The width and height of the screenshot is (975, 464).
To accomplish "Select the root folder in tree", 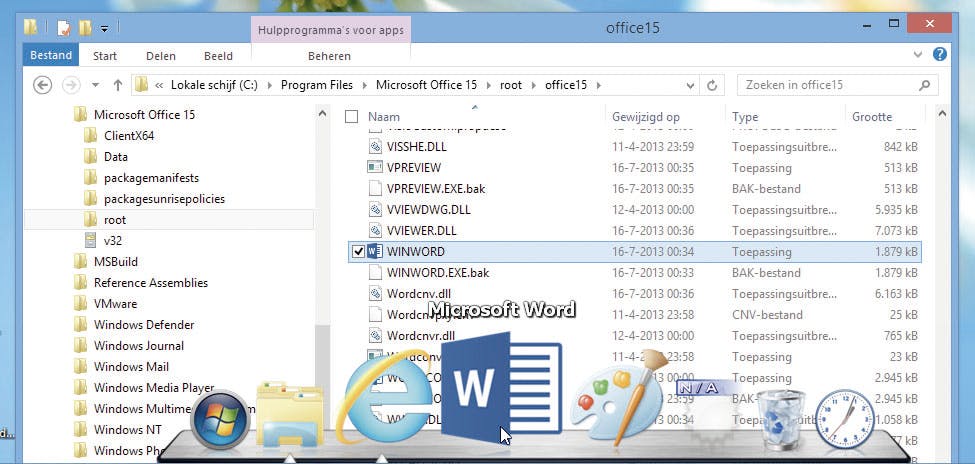I will point(115,220).
